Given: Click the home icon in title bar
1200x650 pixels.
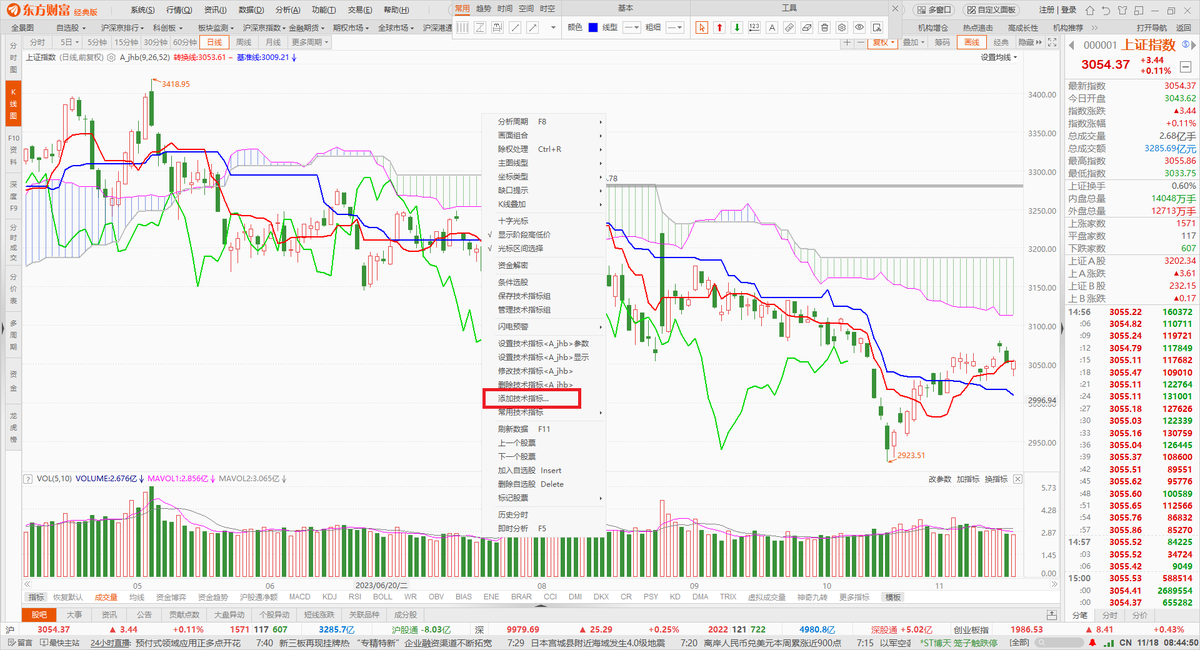Looking at the screenshot, I should [1089, 10].
